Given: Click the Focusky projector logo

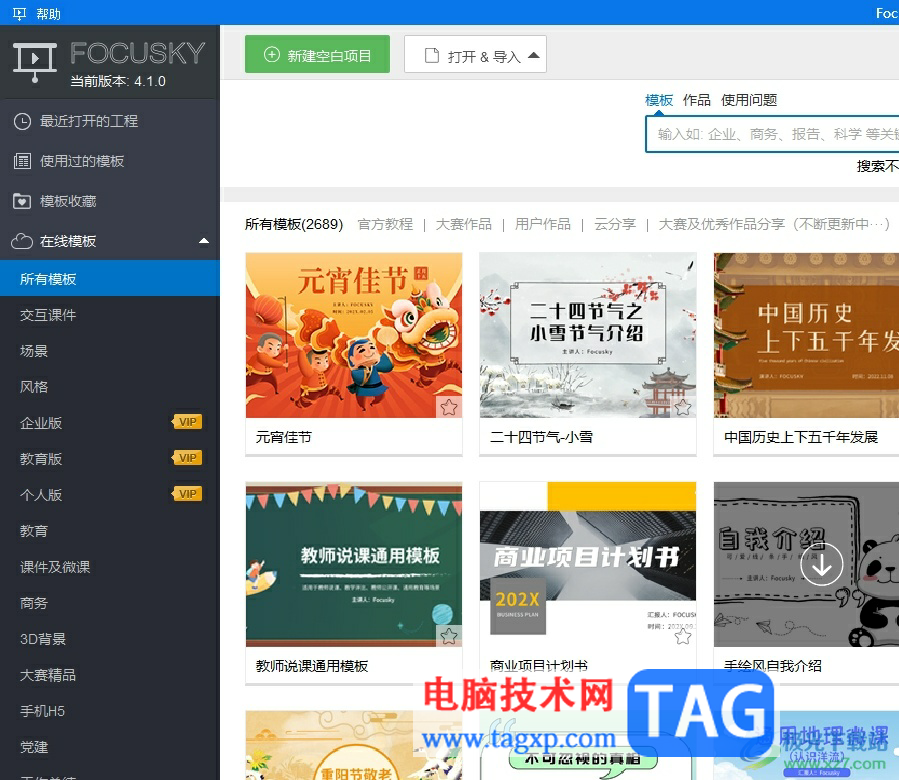Looking at the screenshot, I should 35,62.
